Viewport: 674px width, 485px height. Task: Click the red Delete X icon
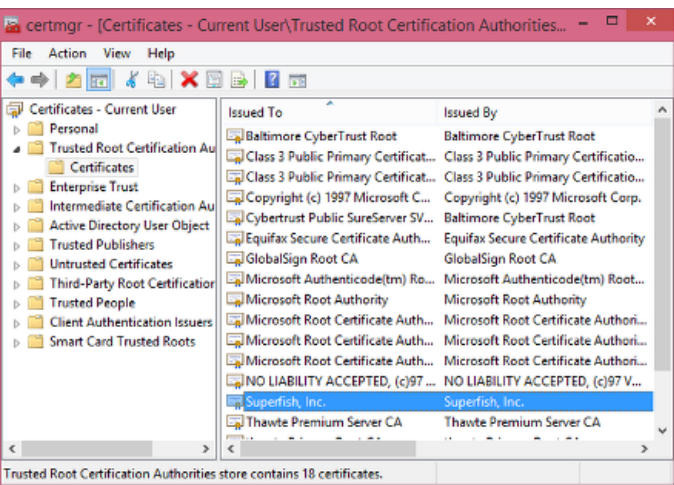188,80
